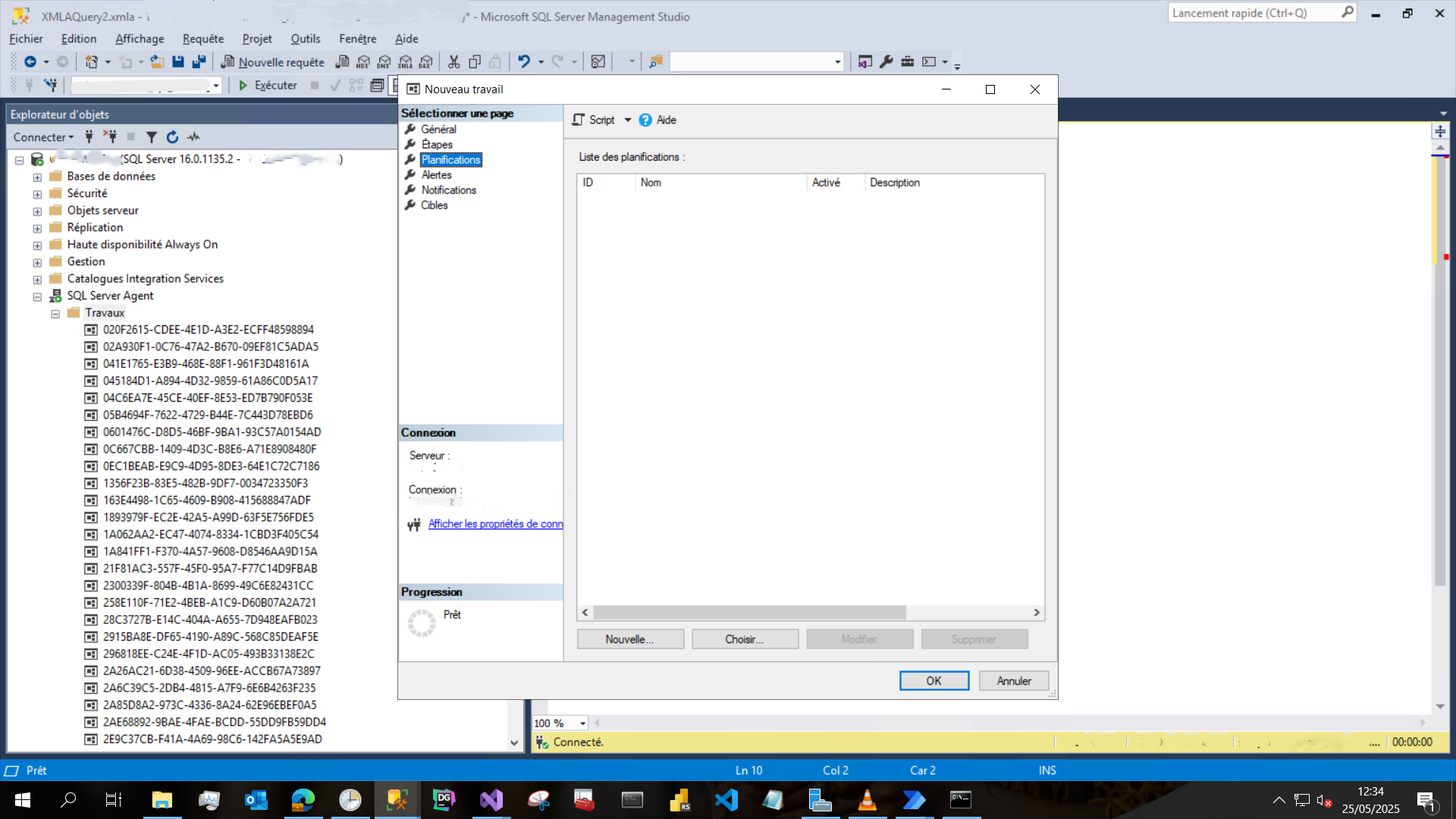
Task: Open the Affichage menu
Action: (140, 39)
